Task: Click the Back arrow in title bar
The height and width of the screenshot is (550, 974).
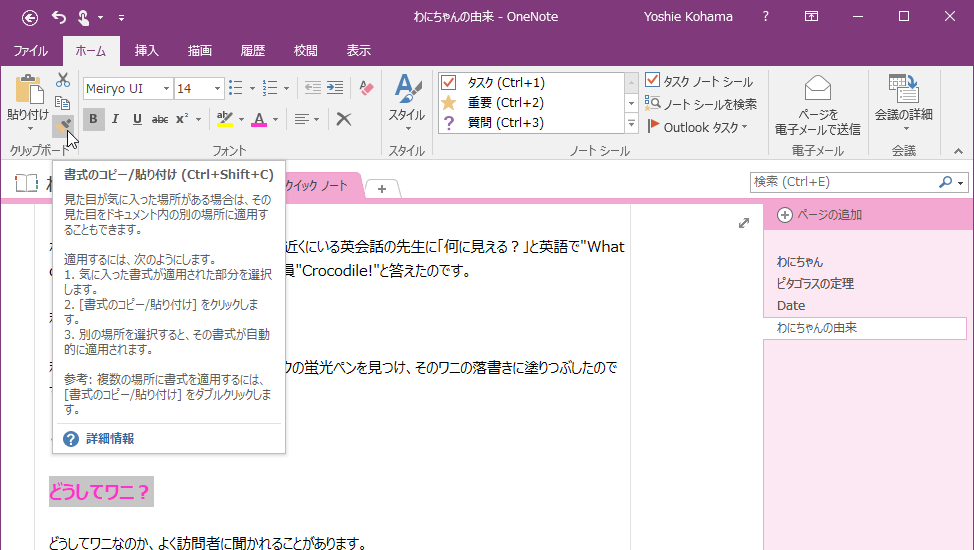Action: click(30, 17)
